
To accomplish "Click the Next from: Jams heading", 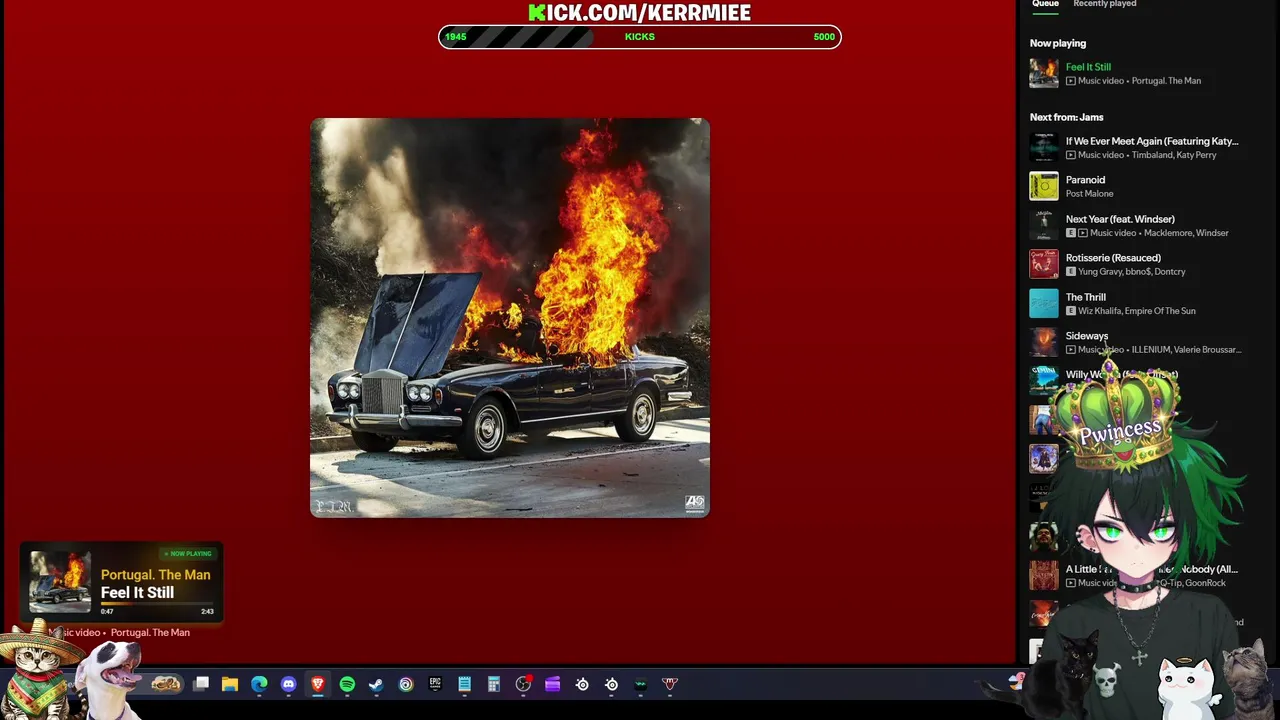I will (1067, 117).
